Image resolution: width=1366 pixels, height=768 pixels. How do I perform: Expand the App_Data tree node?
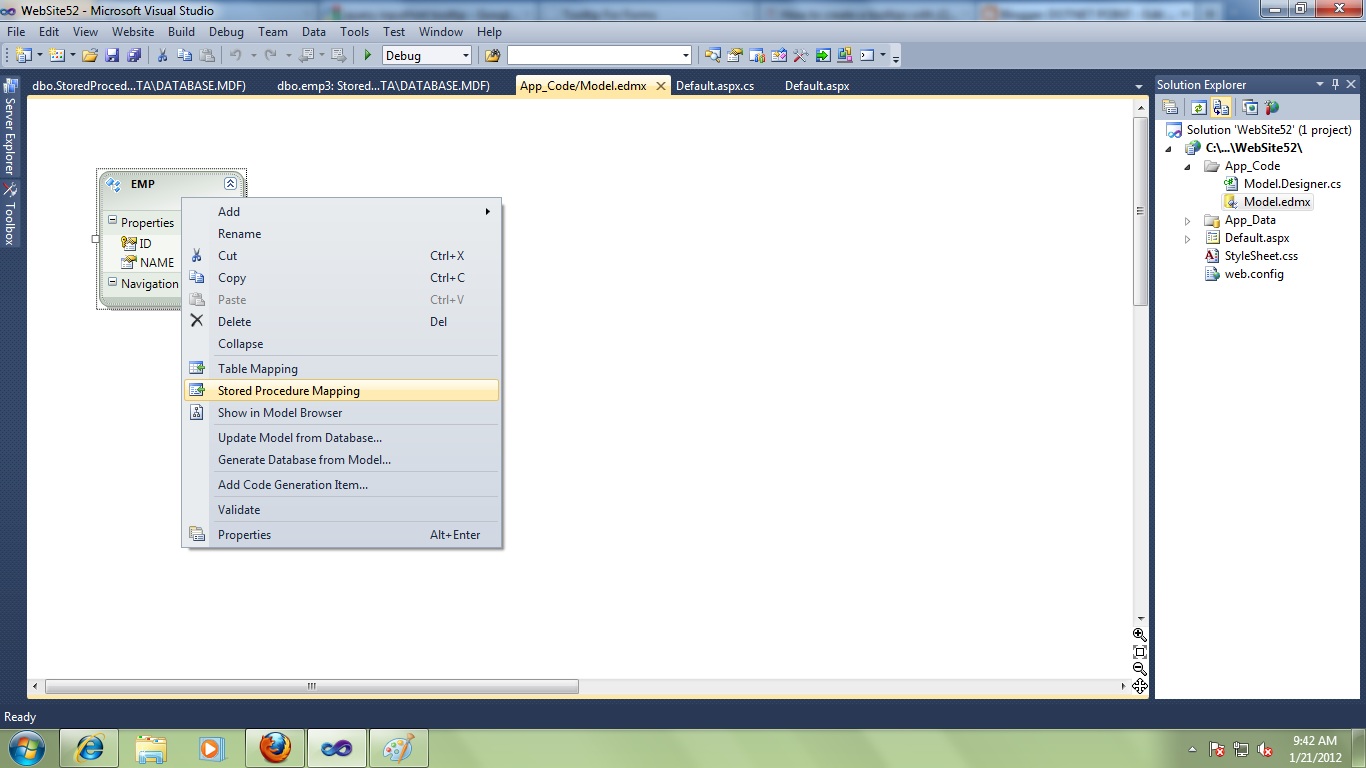(1186, 219)
